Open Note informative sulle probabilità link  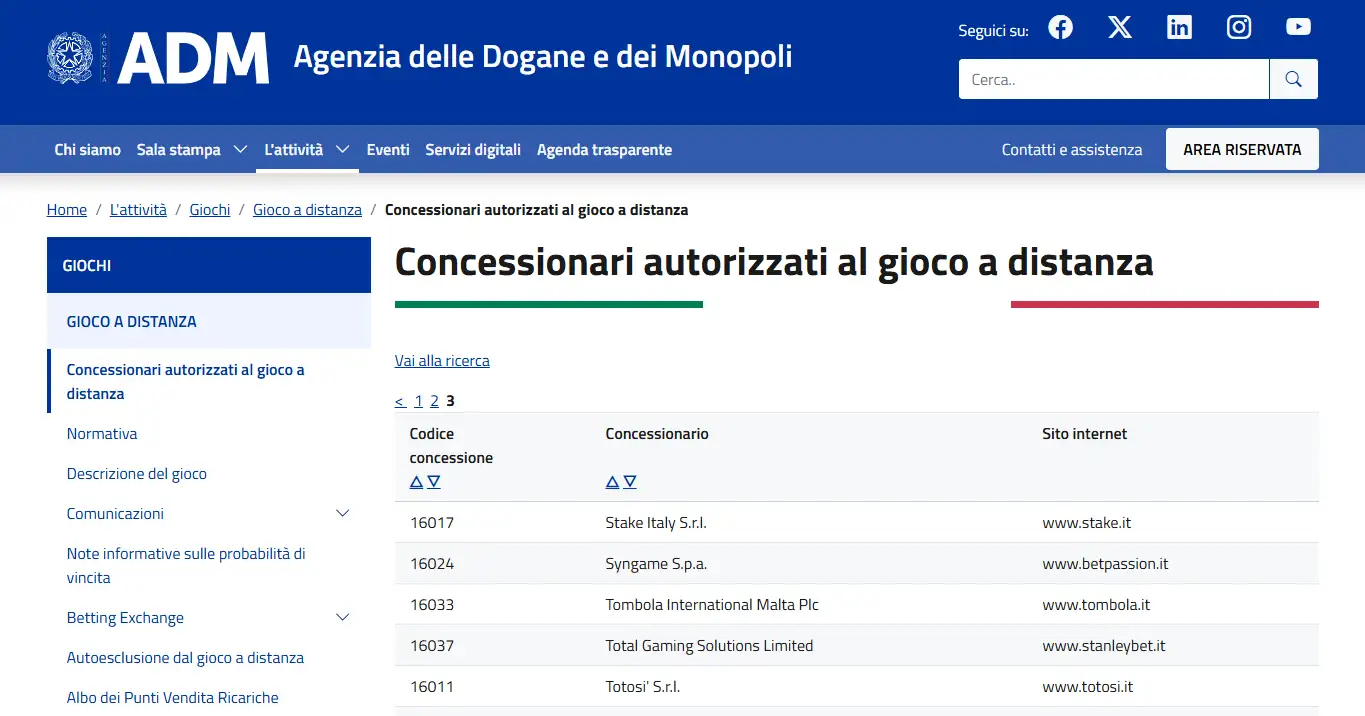186,565
